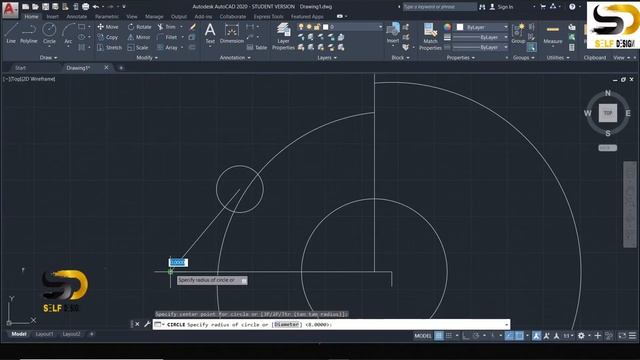Open the AutoCAD application menu
The image size is (640, 360).
click(x=10, y=9)
